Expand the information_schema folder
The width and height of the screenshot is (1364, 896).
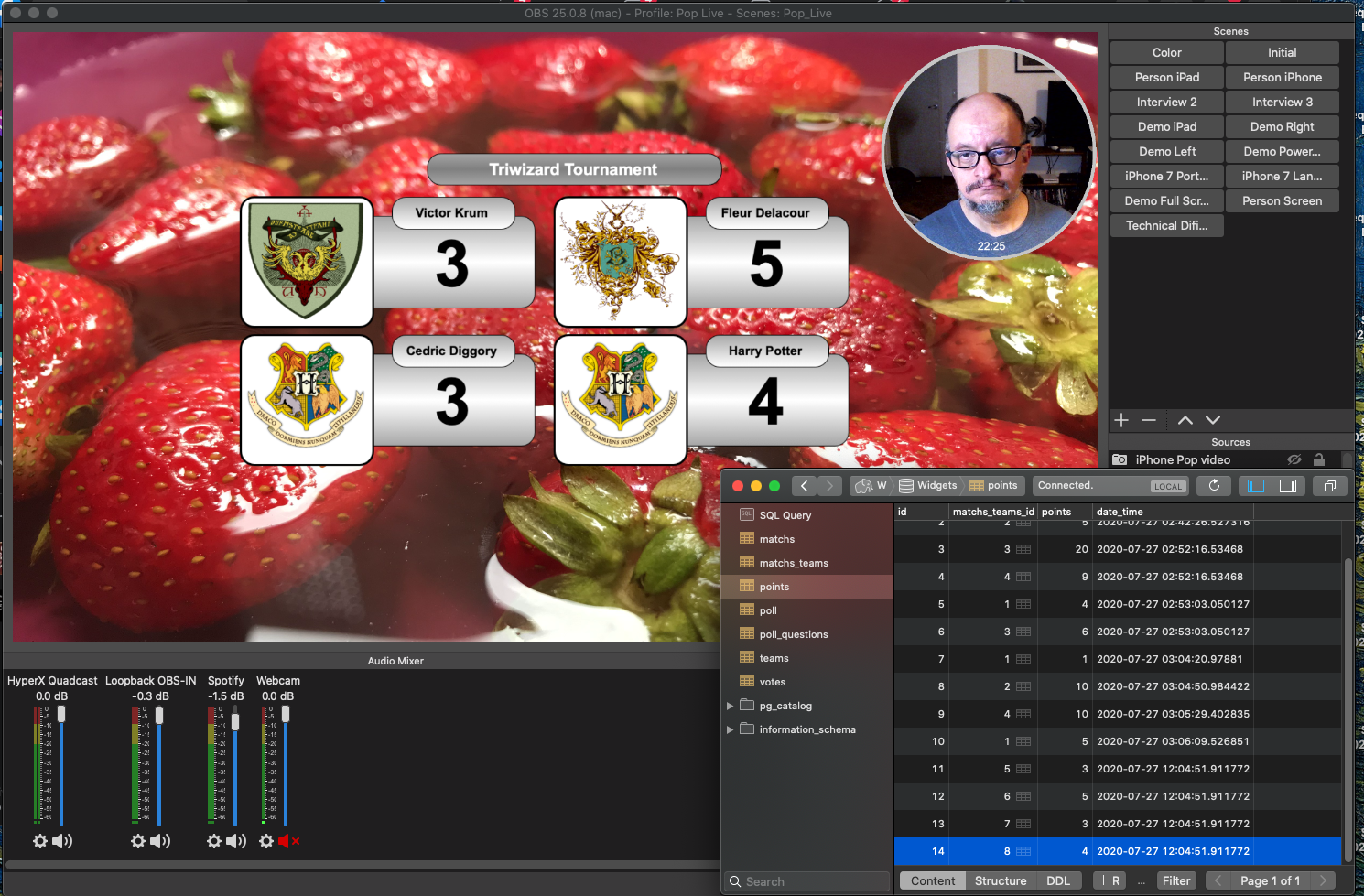(730, 729)
